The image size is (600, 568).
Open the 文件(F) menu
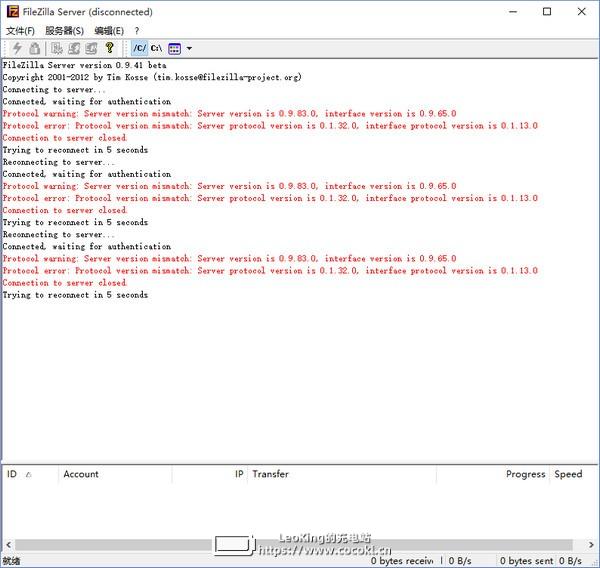point(20,31)
